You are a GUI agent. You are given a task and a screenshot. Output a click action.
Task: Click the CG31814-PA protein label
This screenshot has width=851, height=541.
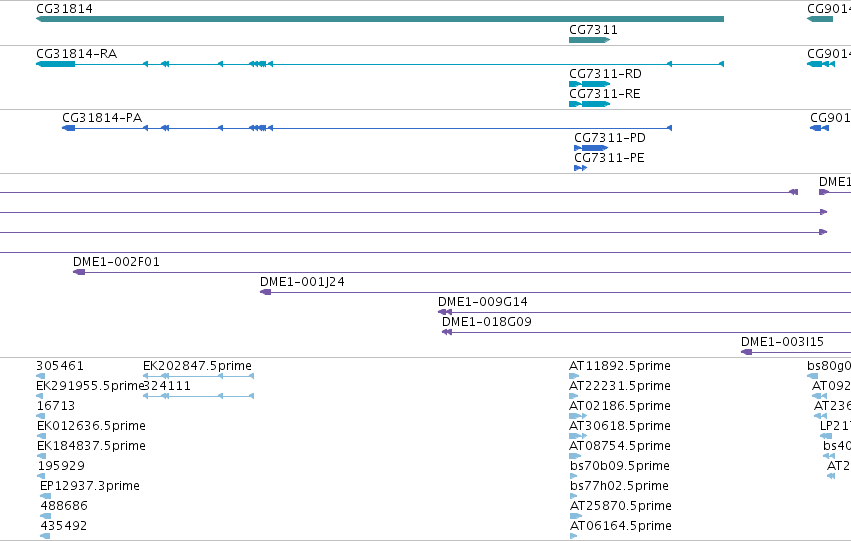tap(102, 118)
